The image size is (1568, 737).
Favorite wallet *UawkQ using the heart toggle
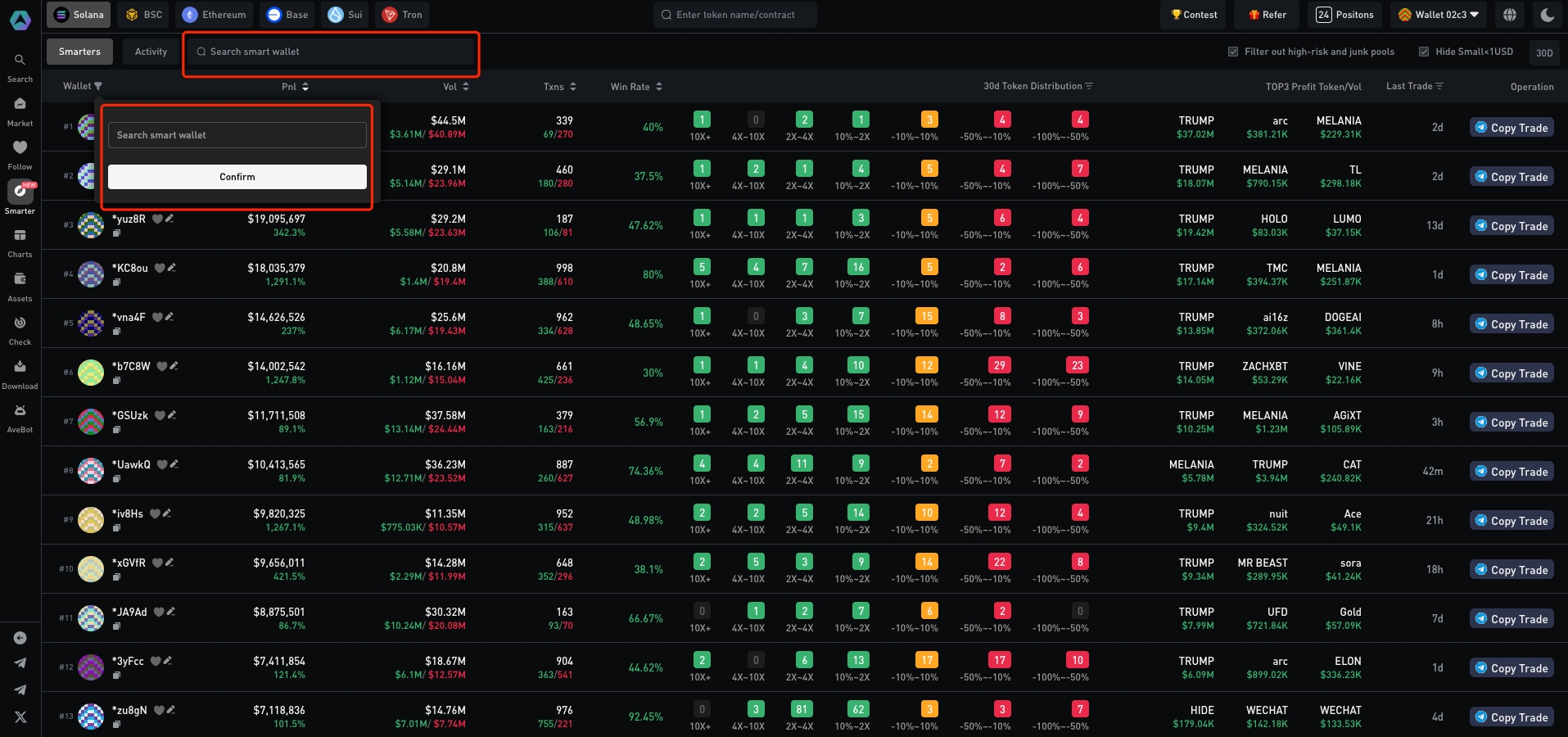162,464
